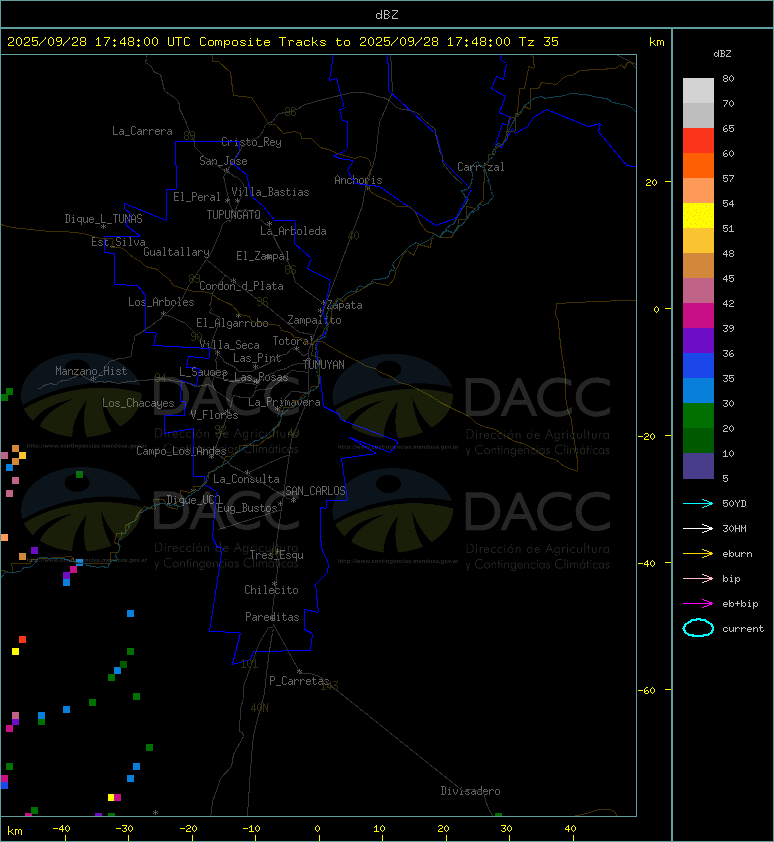
Task: Click the dBZ title at top
Action: click(387, 14)
